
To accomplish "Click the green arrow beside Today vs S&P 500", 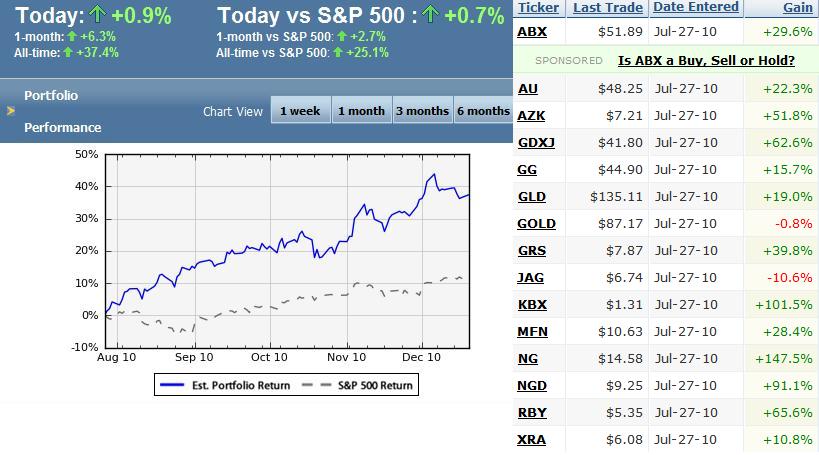I will coord(431,16).
